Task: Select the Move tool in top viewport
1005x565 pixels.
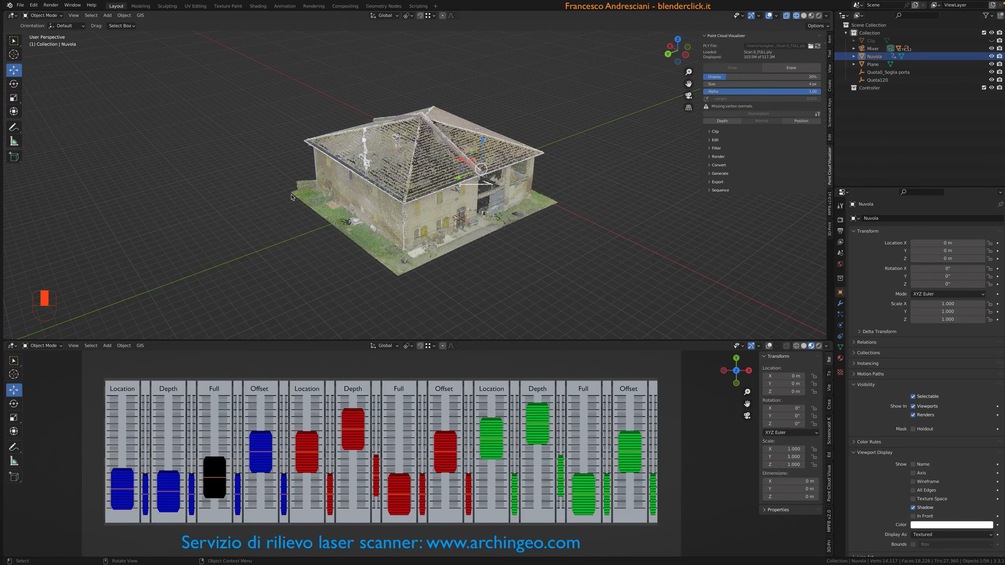Action: [x=13, y=70]
